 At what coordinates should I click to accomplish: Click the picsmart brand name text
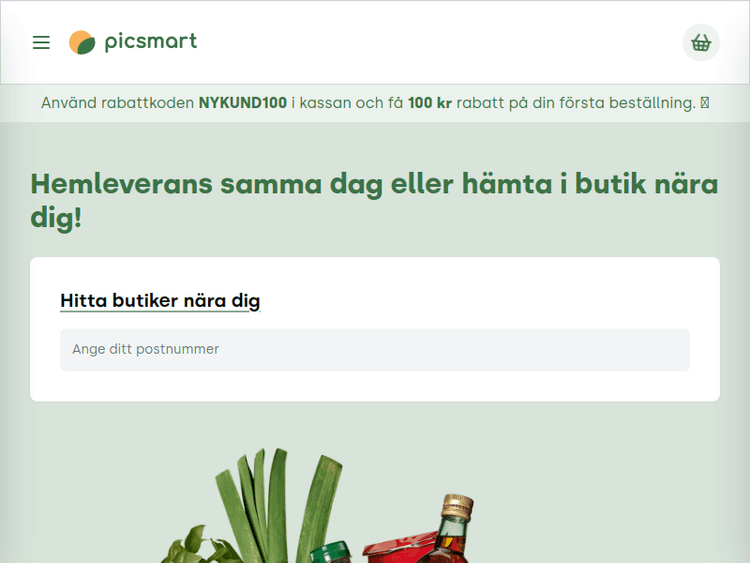pos(151,42)
